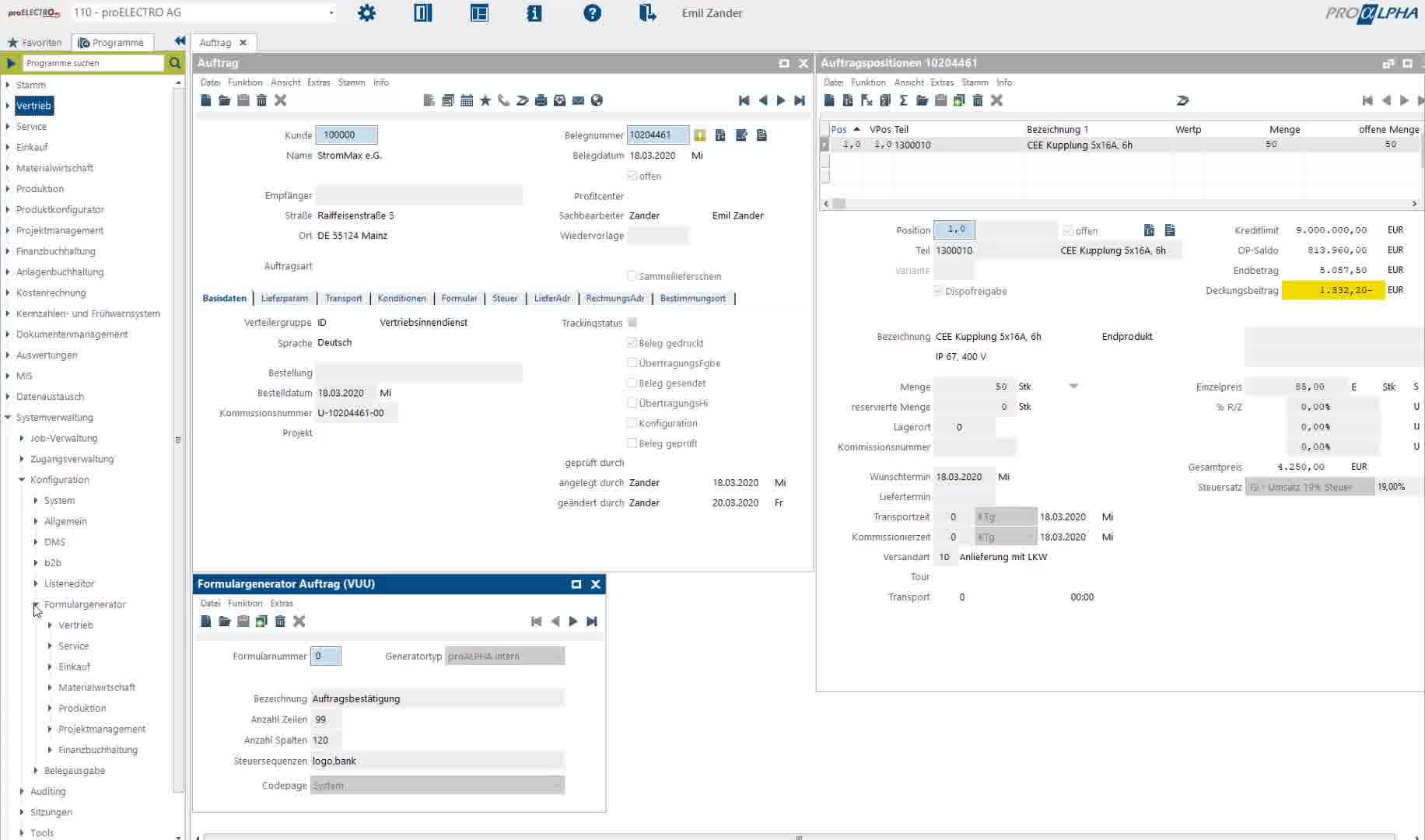This screenshot has width=1425, height=840.
Task: Go to last record in Auftrag window
Action: (800, 100)
